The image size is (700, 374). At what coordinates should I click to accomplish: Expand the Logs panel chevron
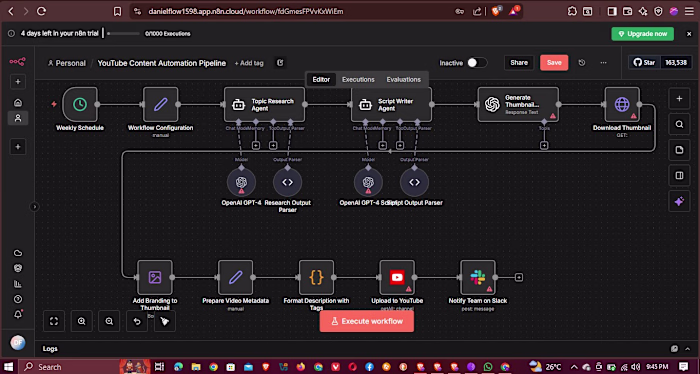(x=688, y=349)
